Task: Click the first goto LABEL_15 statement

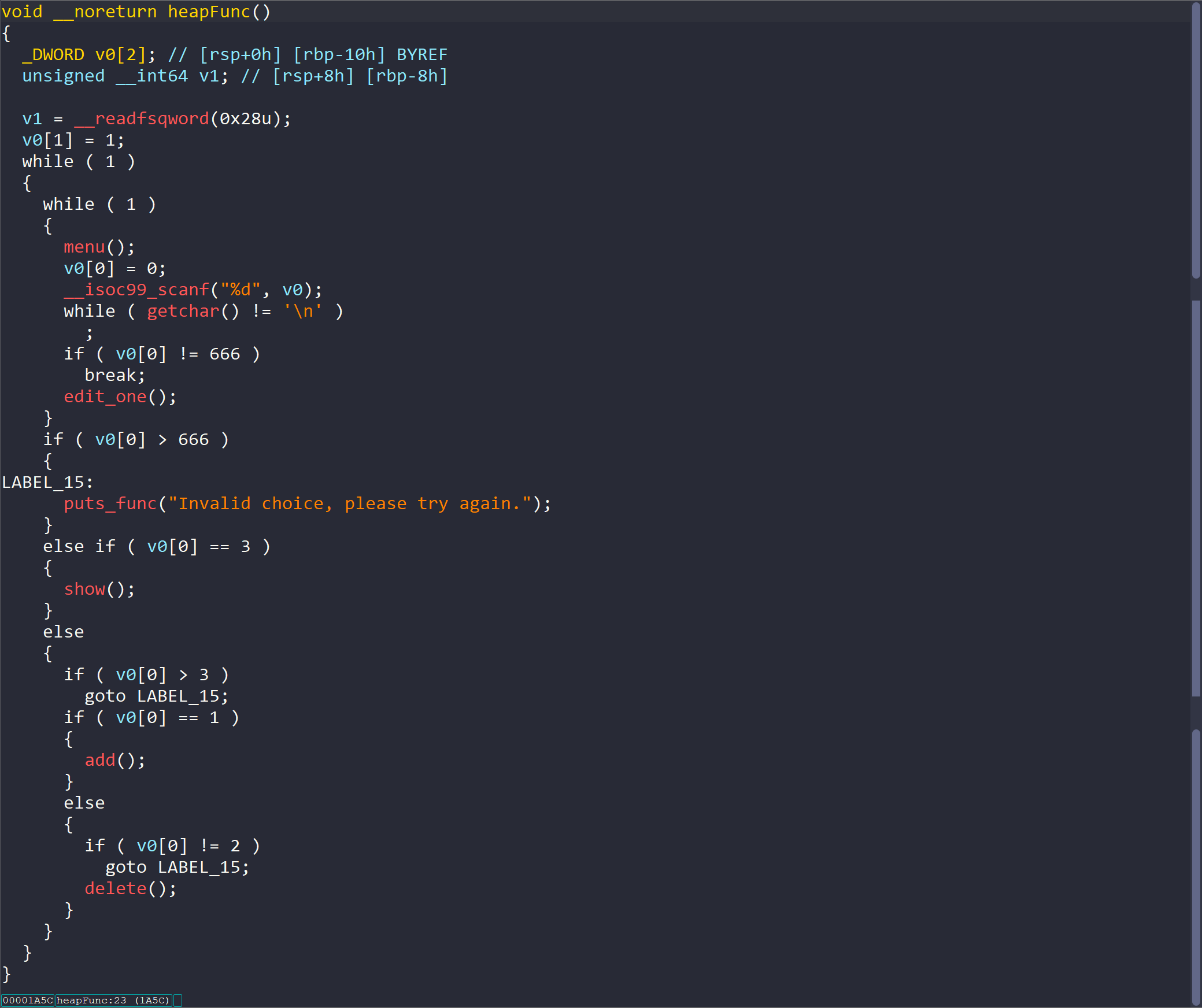Action: coord(156,696)
